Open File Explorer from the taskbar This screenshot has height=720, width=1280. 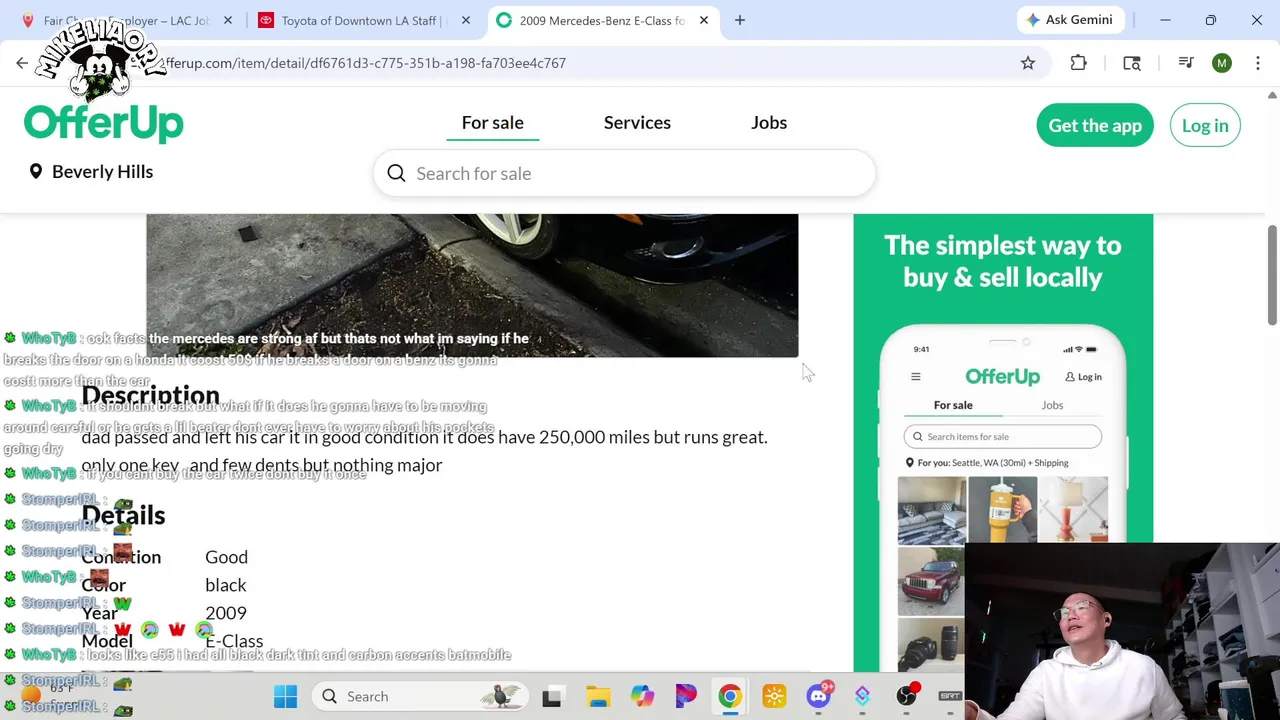point(598,696)
